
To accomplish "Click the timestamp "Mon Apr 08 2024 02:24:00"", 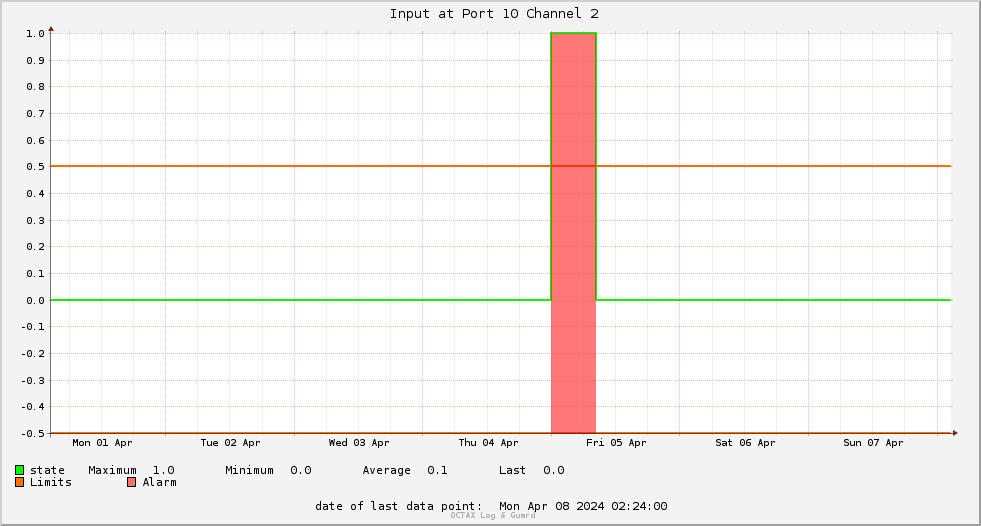I will pos(583,506).
